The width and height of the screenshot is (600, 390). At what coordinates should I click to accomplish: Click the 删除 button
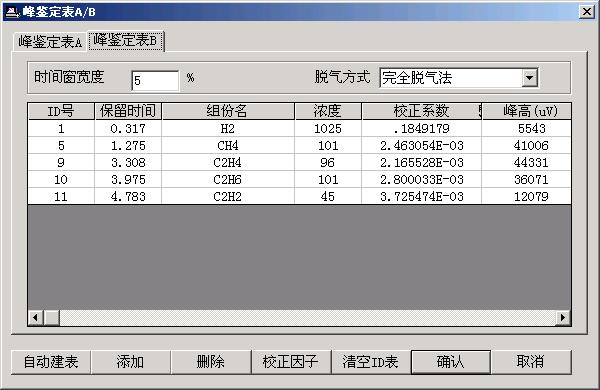[210, 362]
